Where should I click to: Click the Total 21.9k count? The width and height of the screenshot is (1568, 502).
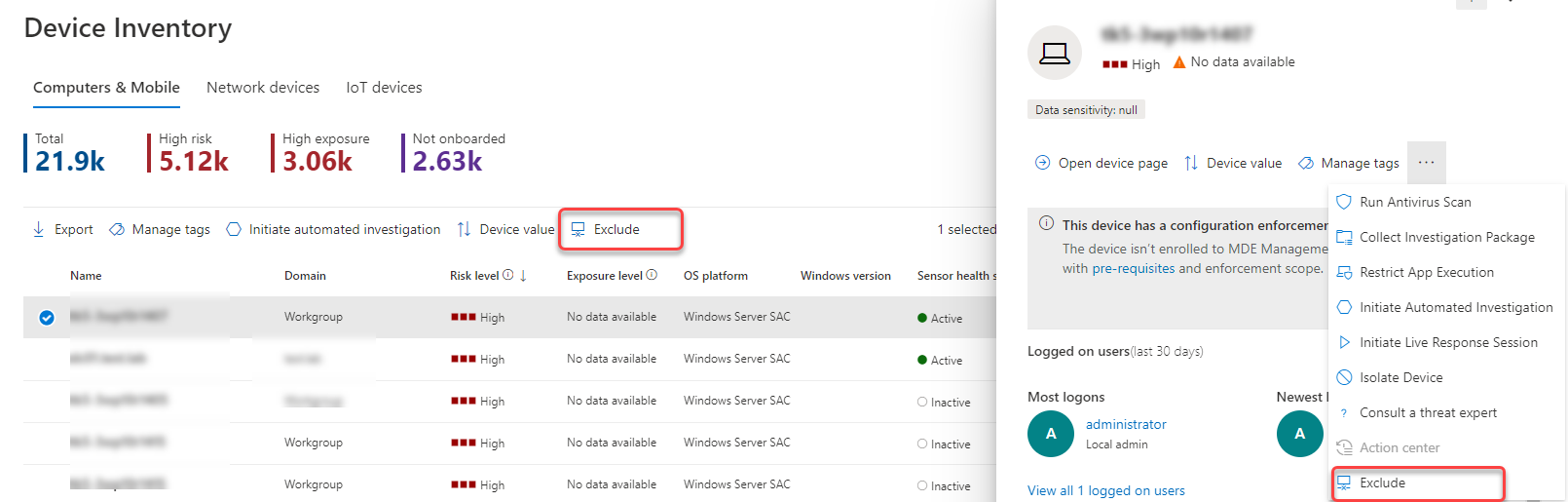click(x=70, y=161)
